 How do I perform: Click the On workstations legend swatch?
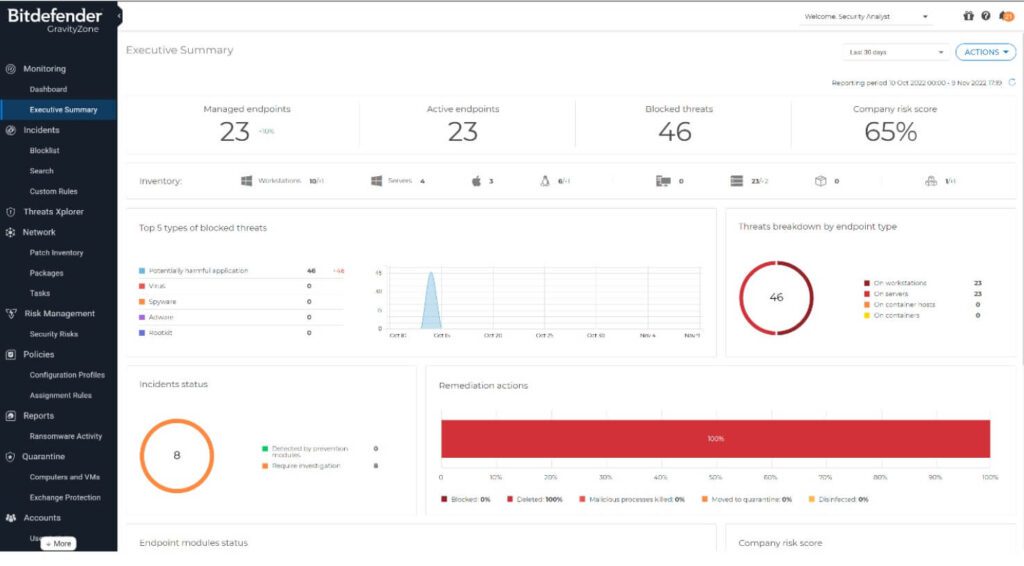[x=867, y=283]
